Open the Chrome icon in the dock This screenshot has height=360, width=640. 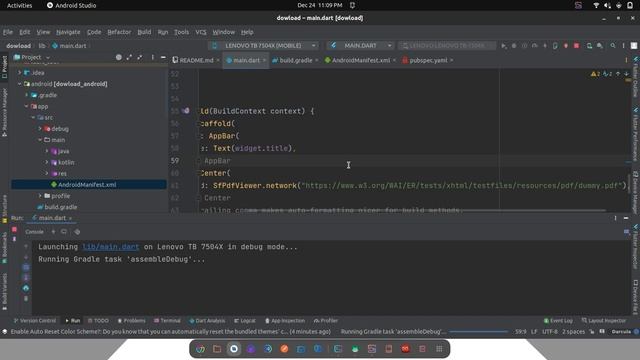point(200,349)
